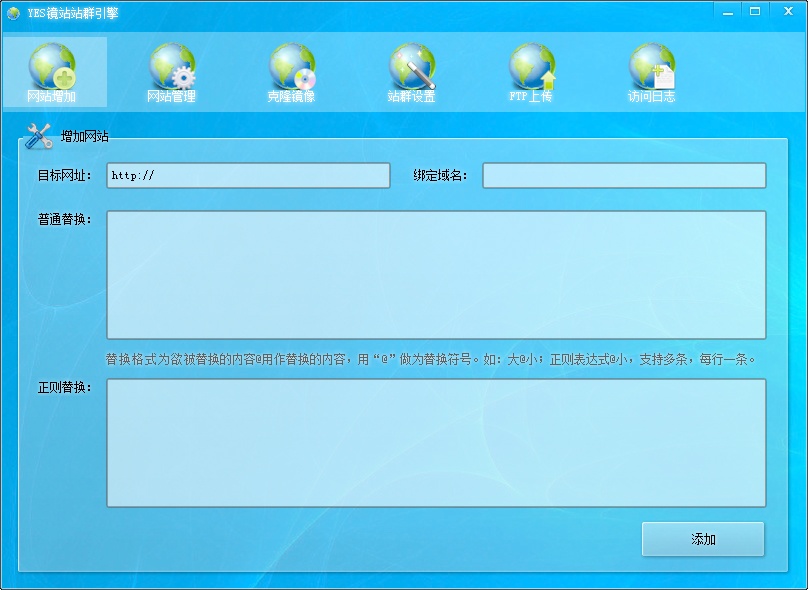Click the 绑定域名 label
808x590 pixels.
(x=440, y=176)
